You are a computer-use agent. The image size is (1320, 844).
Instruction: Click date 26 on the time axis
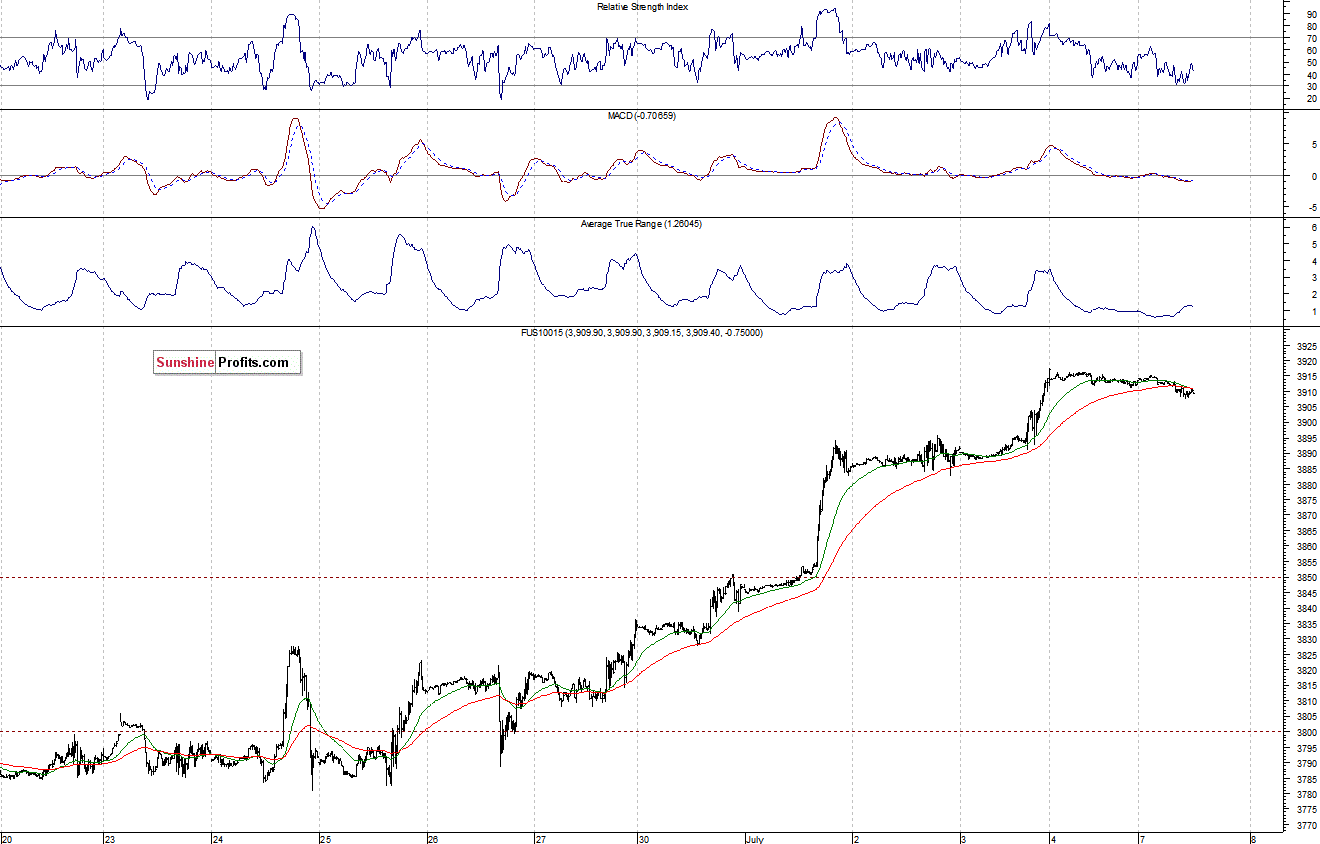tap(433, 838)
